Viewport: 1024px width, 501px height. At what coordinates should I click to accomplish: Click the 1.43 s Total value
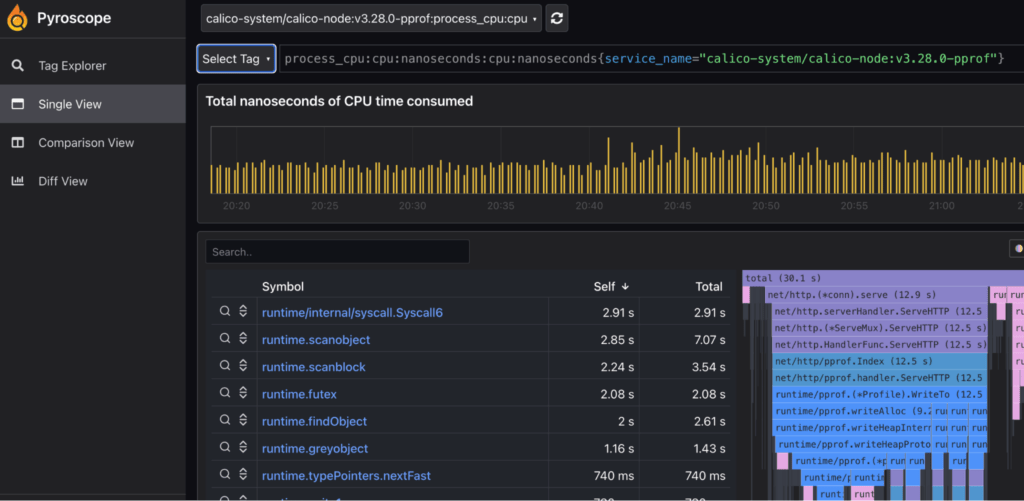pyautogui.click(x=709, y=449)
